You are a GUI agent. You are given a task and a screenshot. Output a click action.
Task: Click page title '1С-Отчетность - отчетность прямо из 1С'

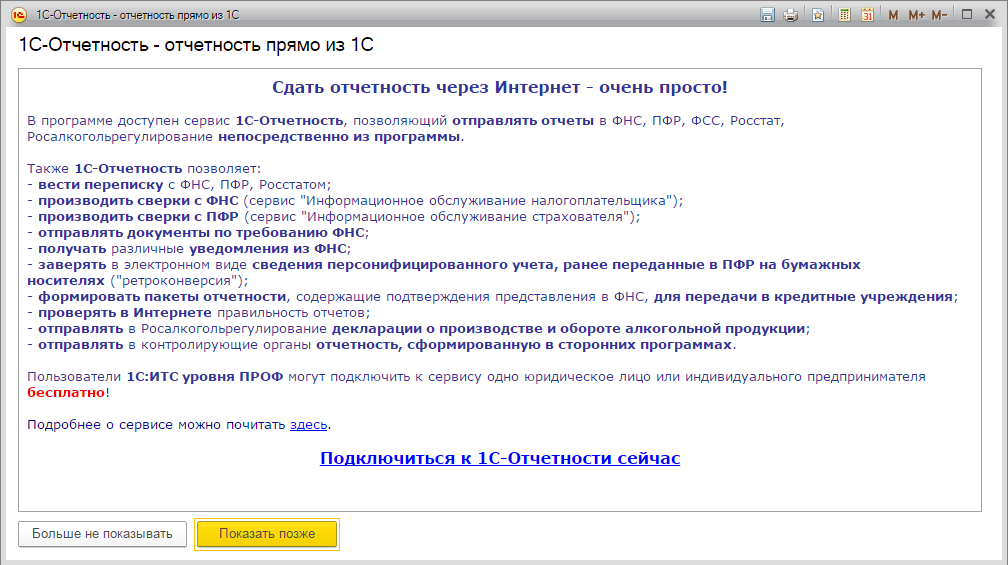point(196,45)
